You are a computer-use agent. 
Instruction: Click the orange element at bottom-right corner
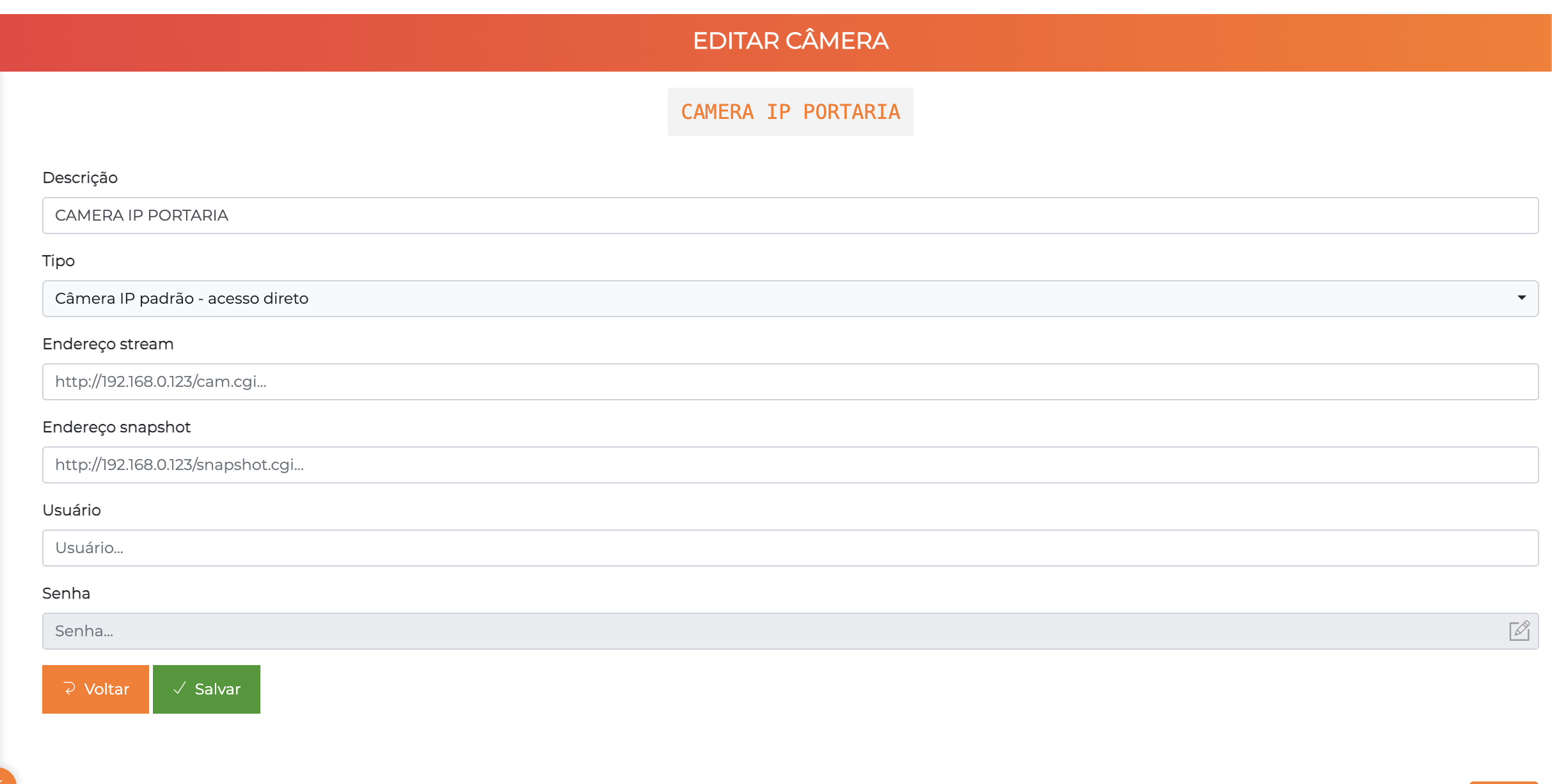coord(1503,781)
